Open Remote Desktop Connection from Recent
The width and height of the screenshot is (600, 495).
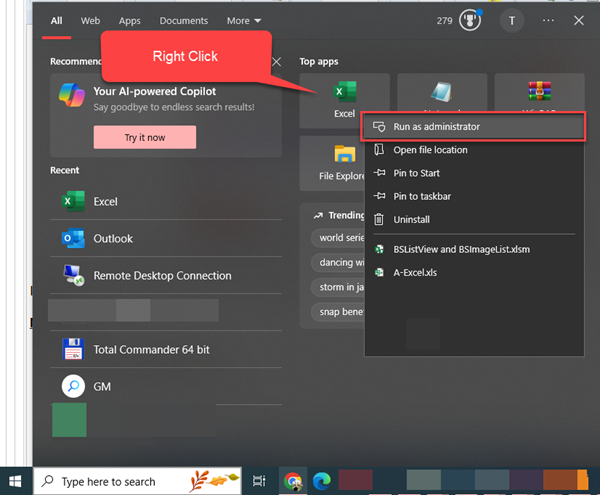click(161, 276)
